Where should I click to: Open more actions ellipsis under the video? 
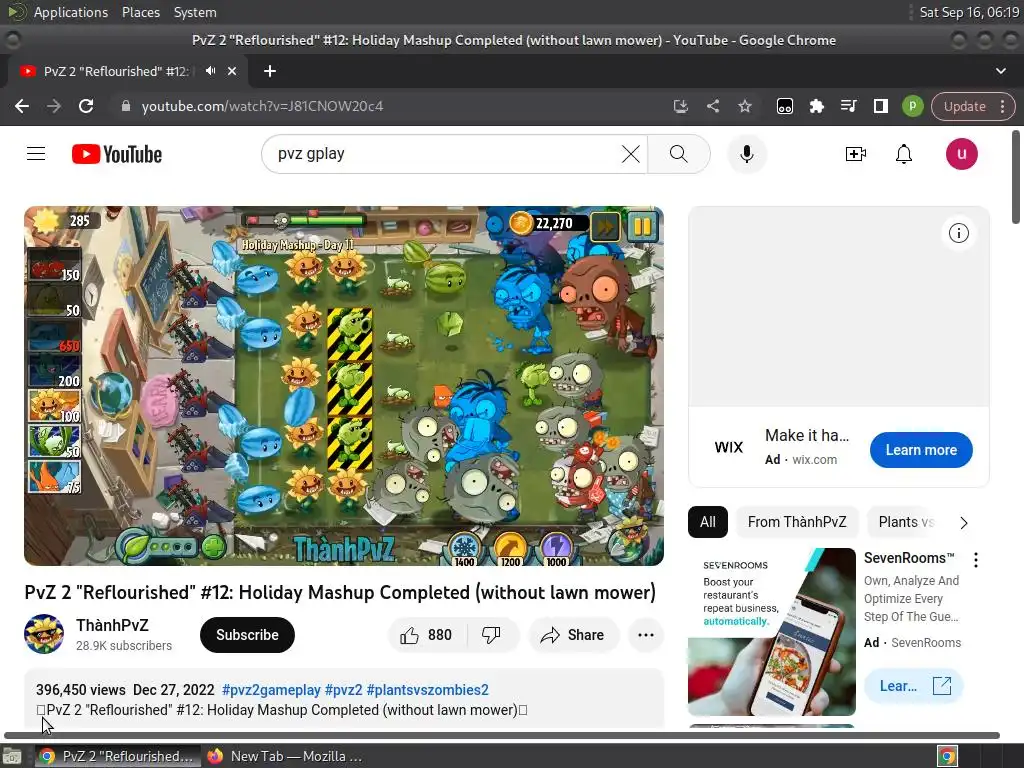click(645, 635)
